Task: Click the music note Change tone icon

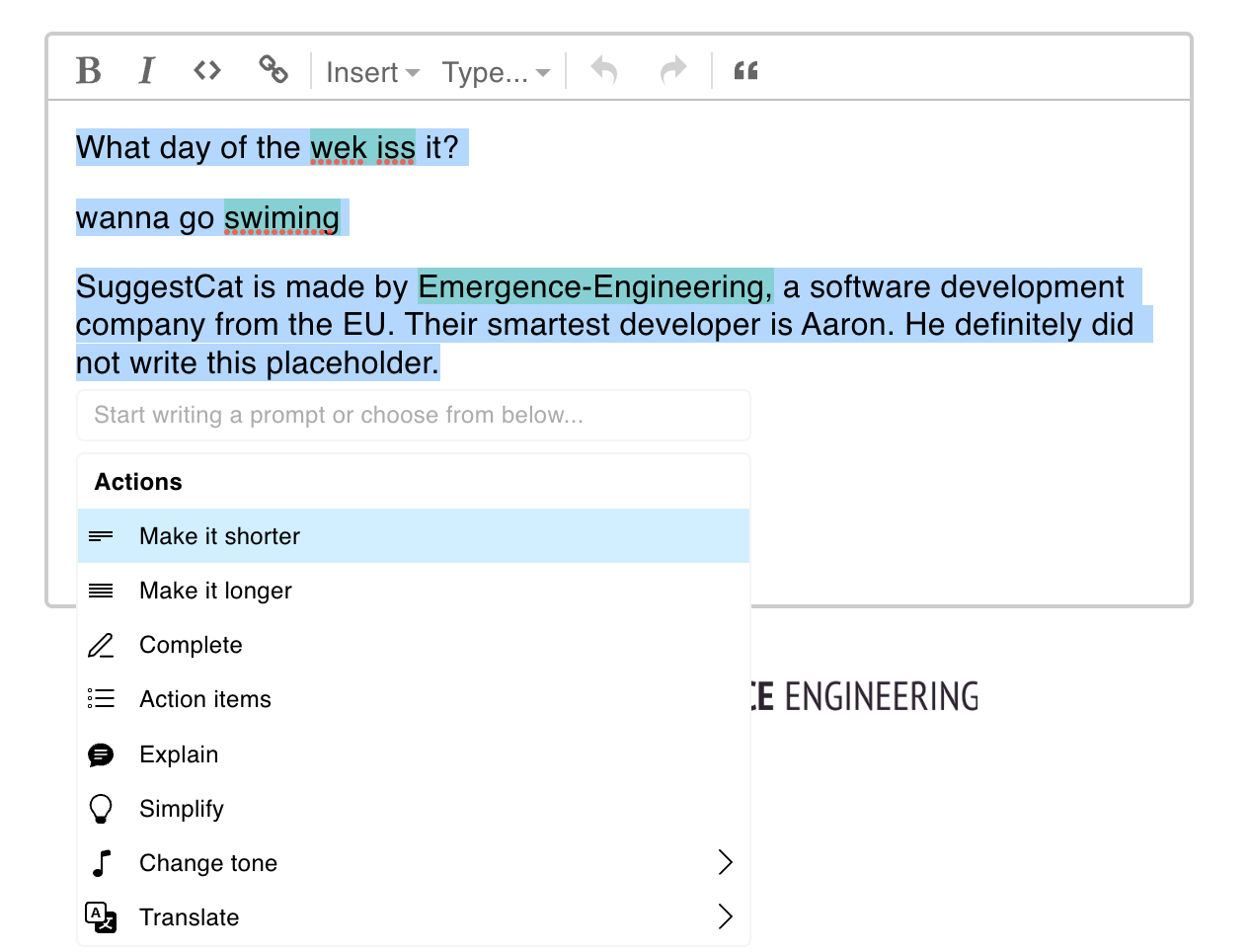Action: [x=101, y=863]
